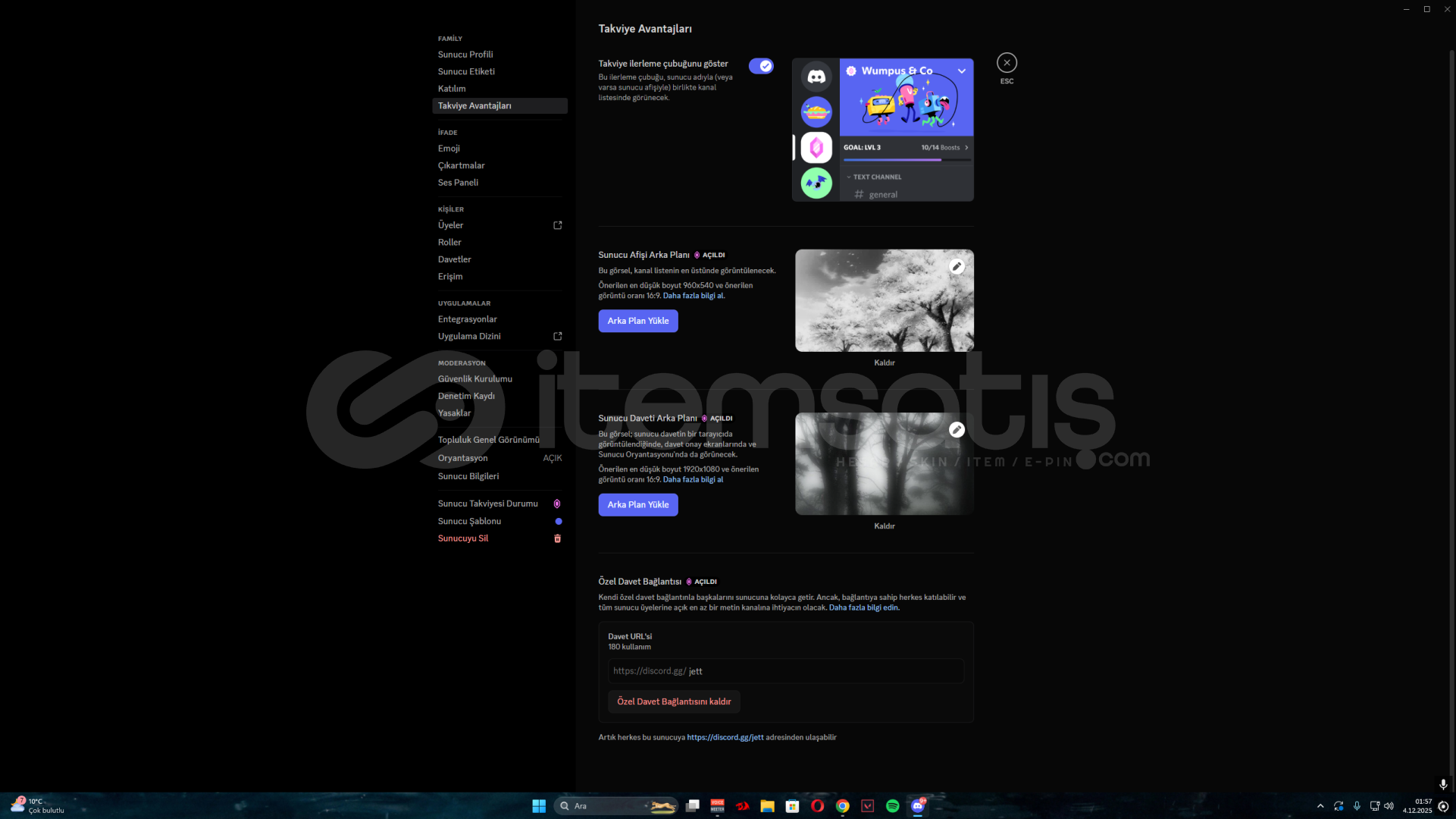The image size is (1456, 819).
Task: Toggle Takviye ilerleme çubuğunu göster switch
Action: [761, 66]
